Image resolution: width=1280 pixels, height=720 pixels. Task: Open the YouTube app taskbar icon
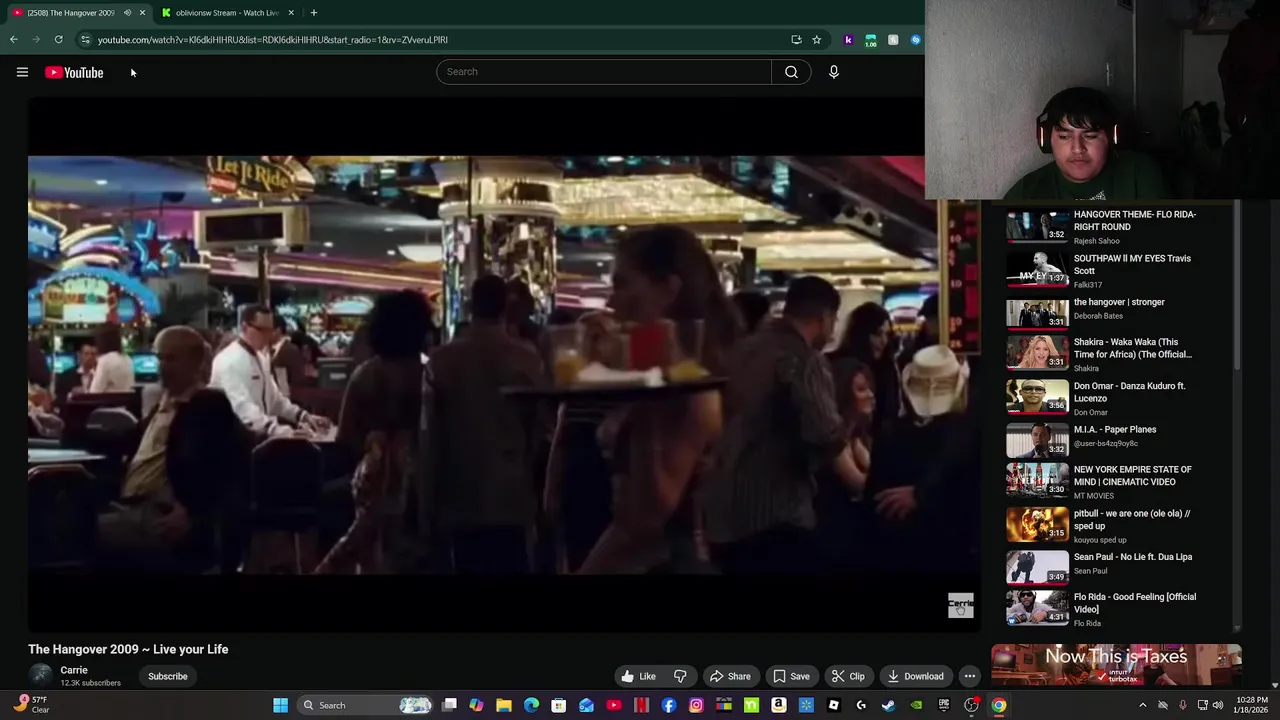(614, 705)
